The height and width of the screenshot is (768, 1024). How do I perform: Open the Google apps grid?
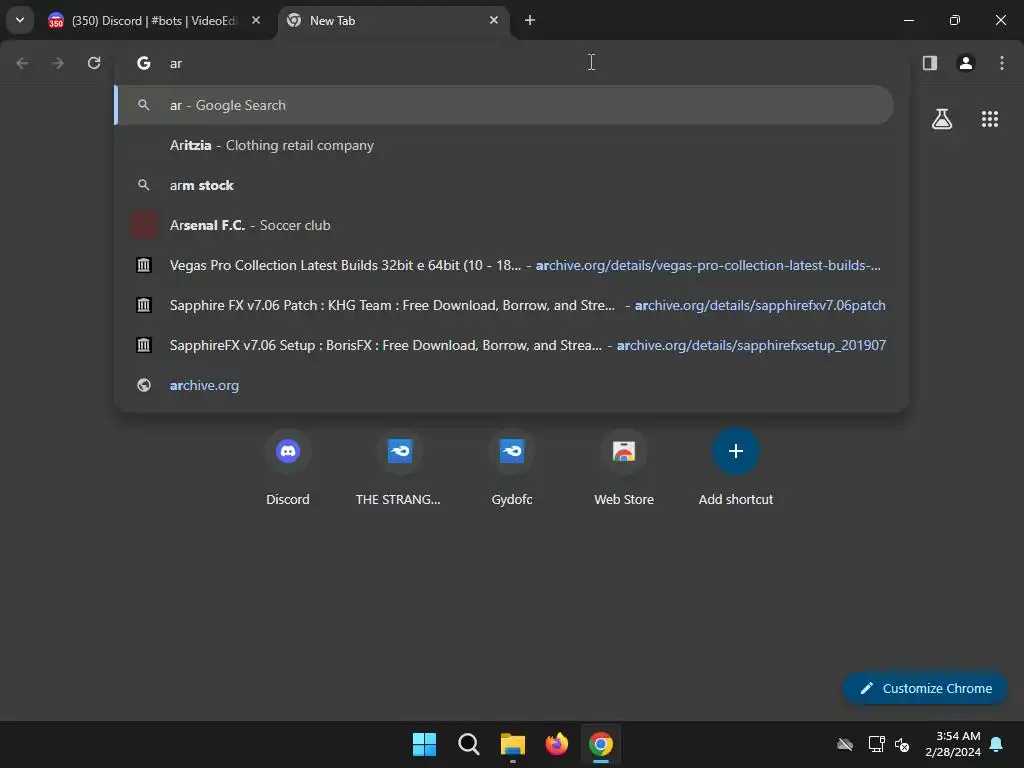pos(989,119)
